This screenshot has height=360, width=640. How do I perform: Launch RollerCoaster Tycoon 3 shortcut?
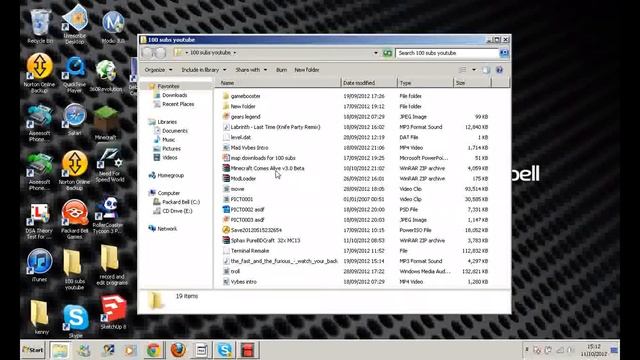(x=108, y=215)
